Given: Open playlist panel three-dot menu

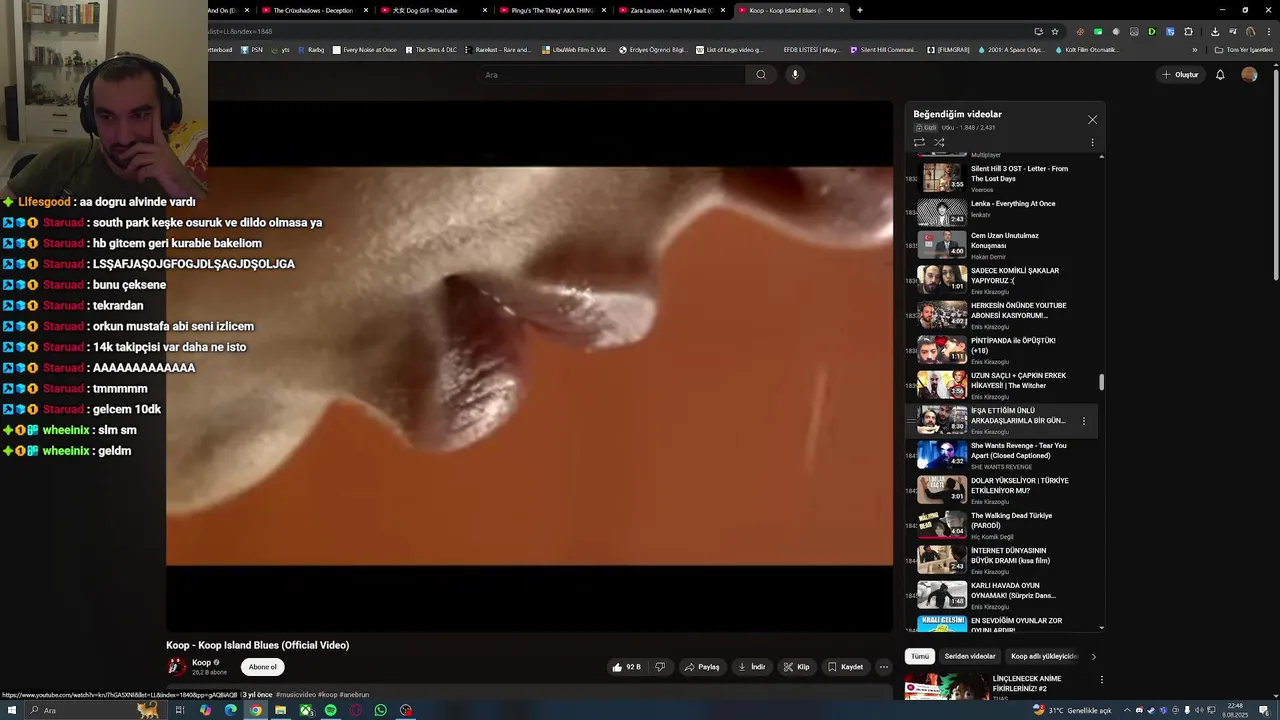Looking at the screenshot, I should tap(1092, 142).
